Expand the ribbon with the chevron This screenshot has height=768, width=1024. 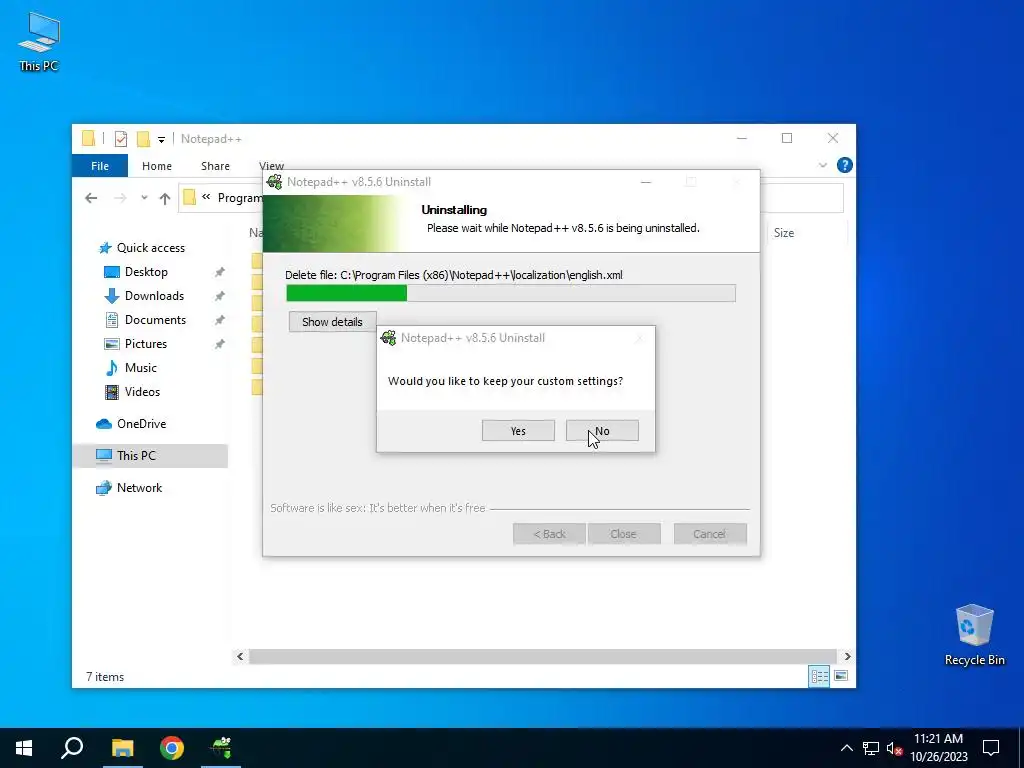click(x=823, y=165)
